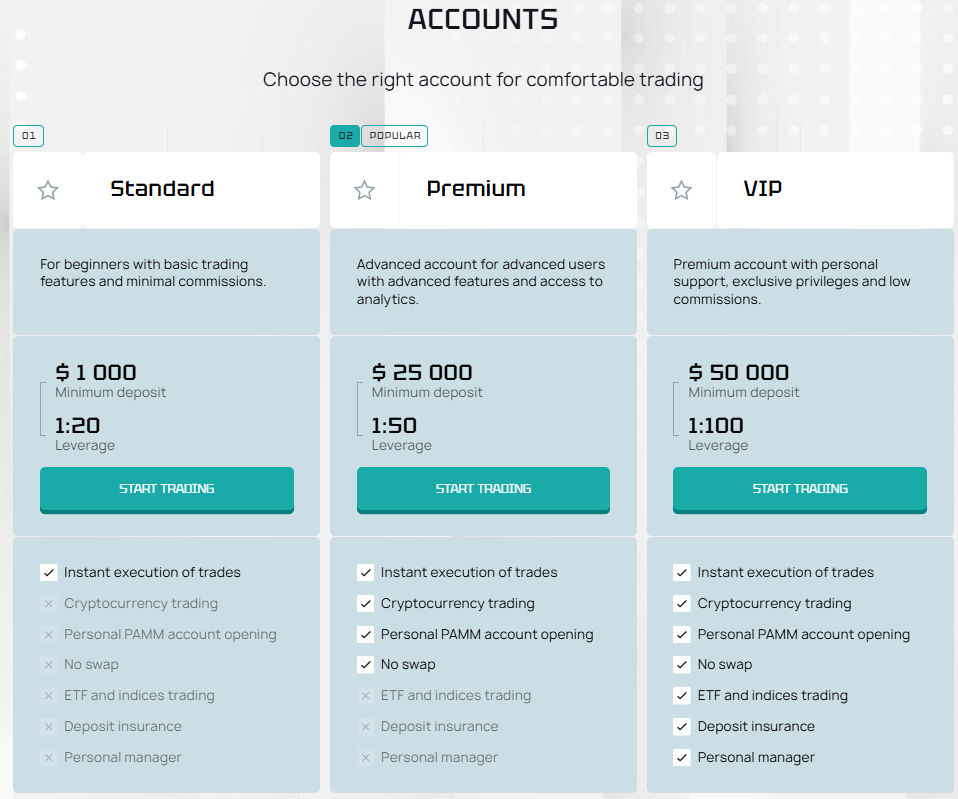The width and height of the screenshot is (958, 799).
Task: Click the 02 badge above Premium
Action: tap(345, 136)
